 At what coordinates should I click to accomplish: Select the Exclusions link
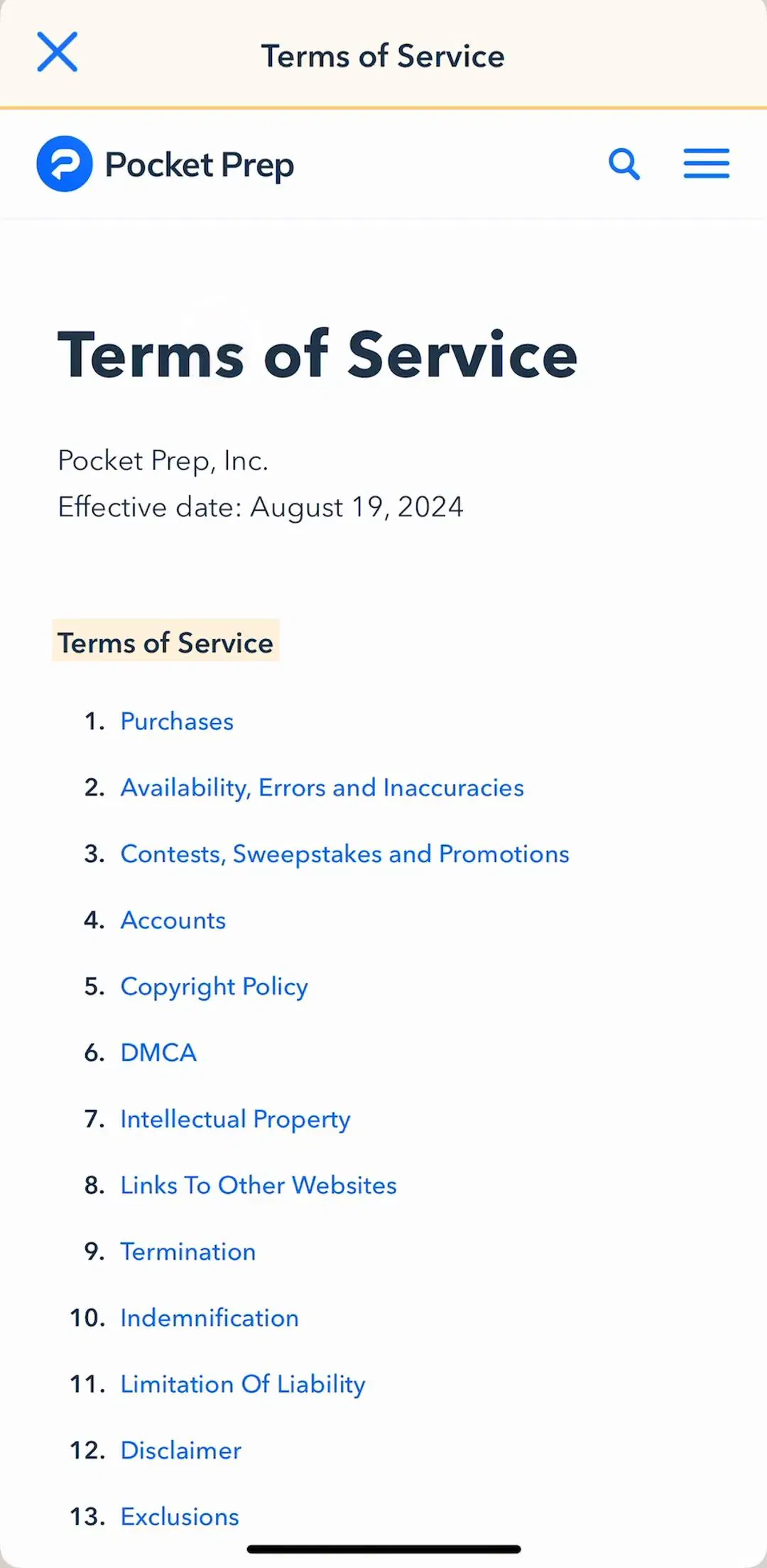pyautogui.click(x=180, y=1517)
